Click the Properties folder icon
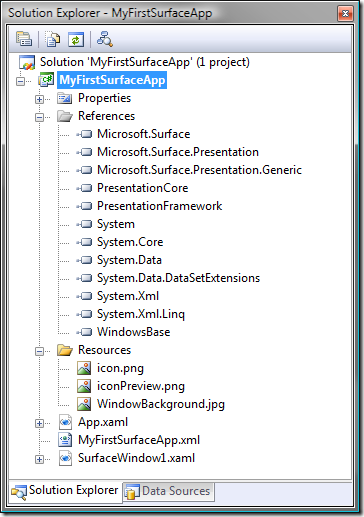 tap(65, 98)
